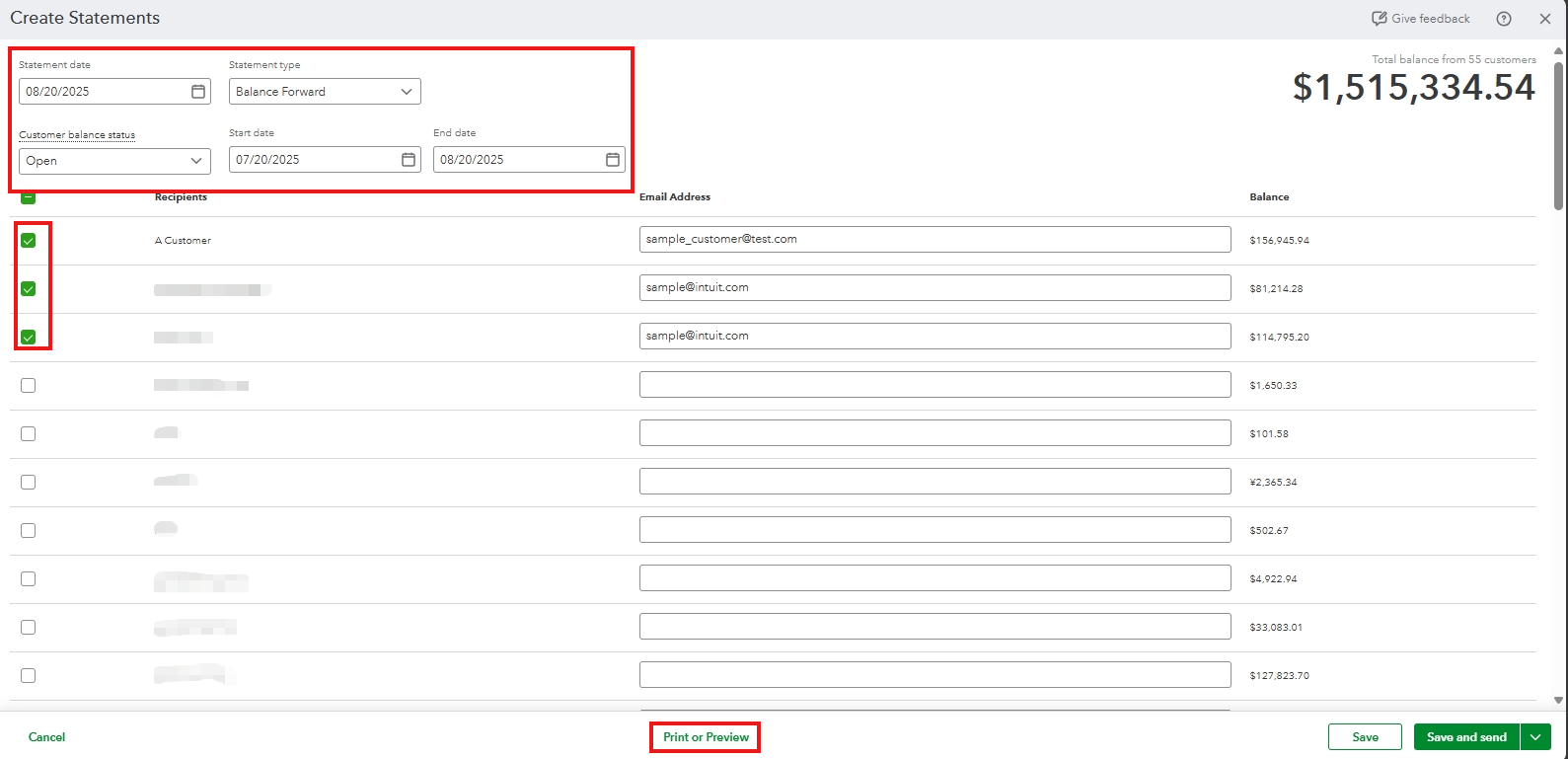Viewport: 1568px width, 759px height.
Task: Edit the sample_customer@test.com email field
Action: (x=934, y=239)
